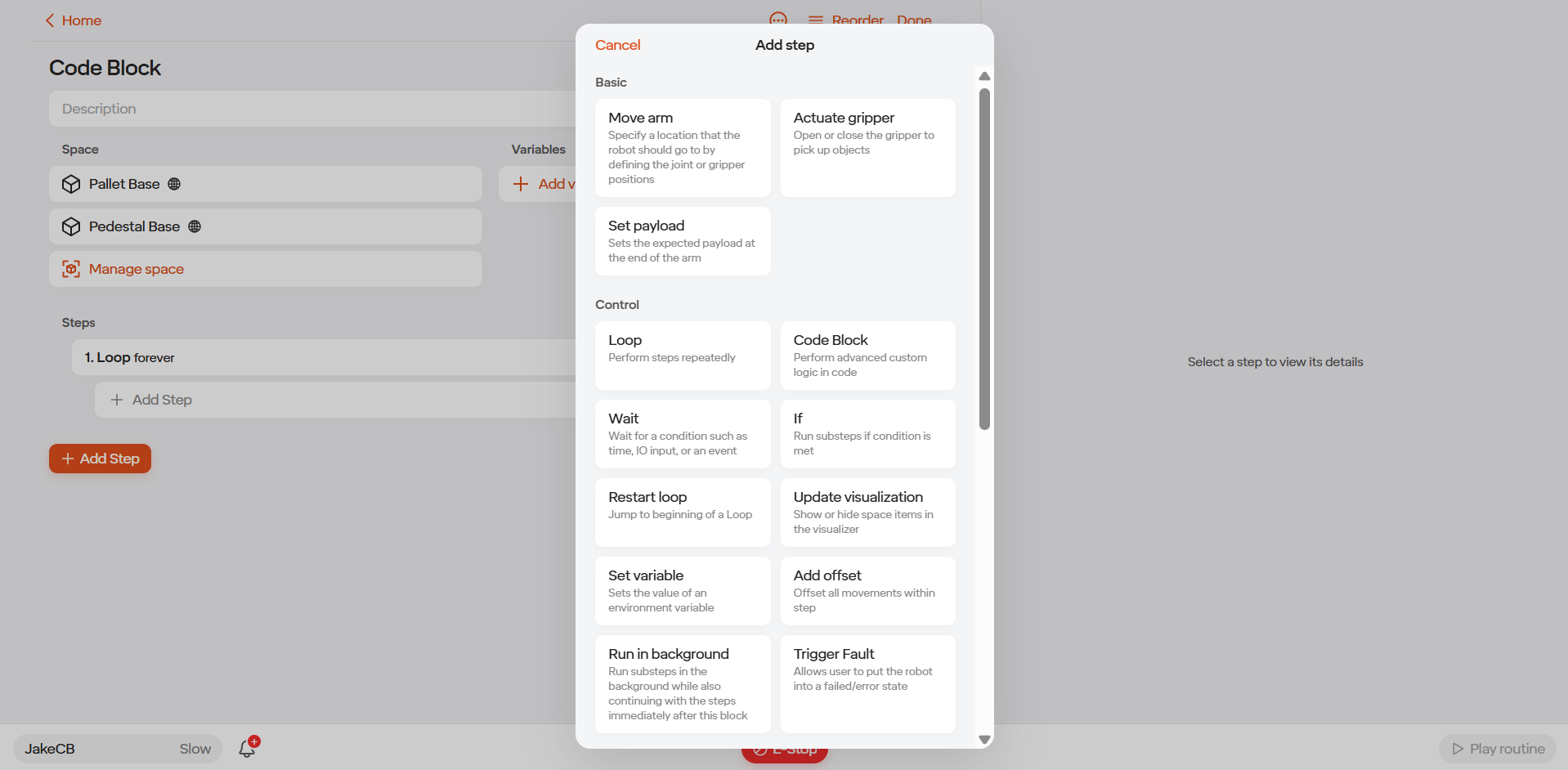The height and width of the screenshot is (770, 1568).
Task: Open the JakeCB robot speed selector
Action: pos(118,749)
